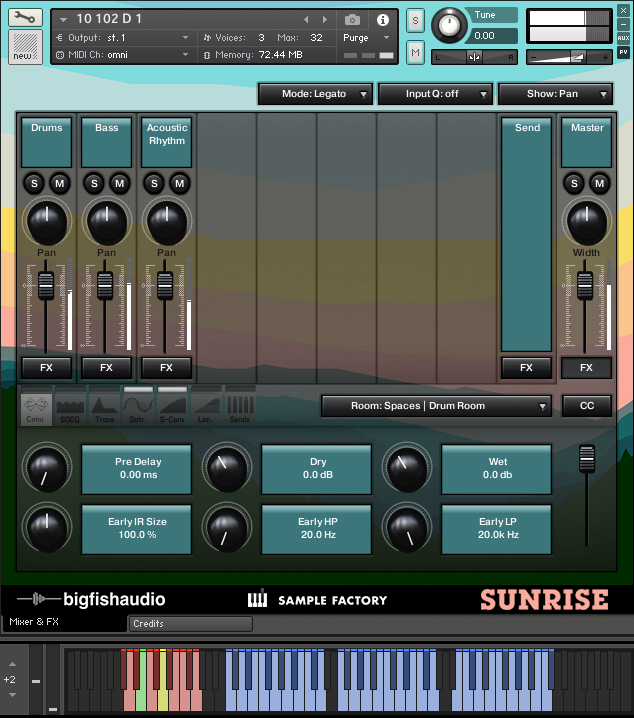This screenshot has height=718, width=634.
Task: Shift keyboard octave down with arrow
Action: 13,695
